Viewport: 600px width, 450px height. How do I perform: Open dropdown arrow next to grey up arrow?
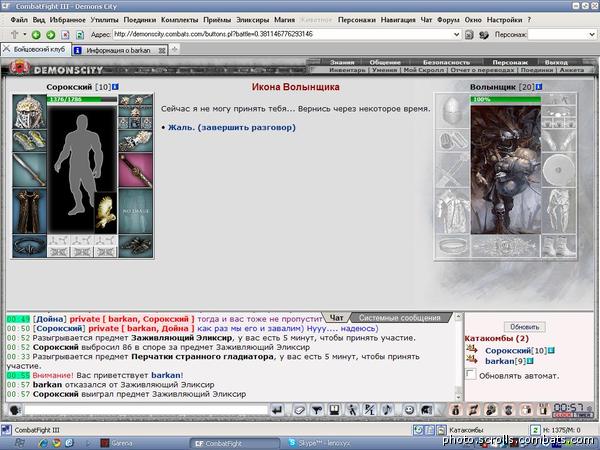[x=24, y=34]
